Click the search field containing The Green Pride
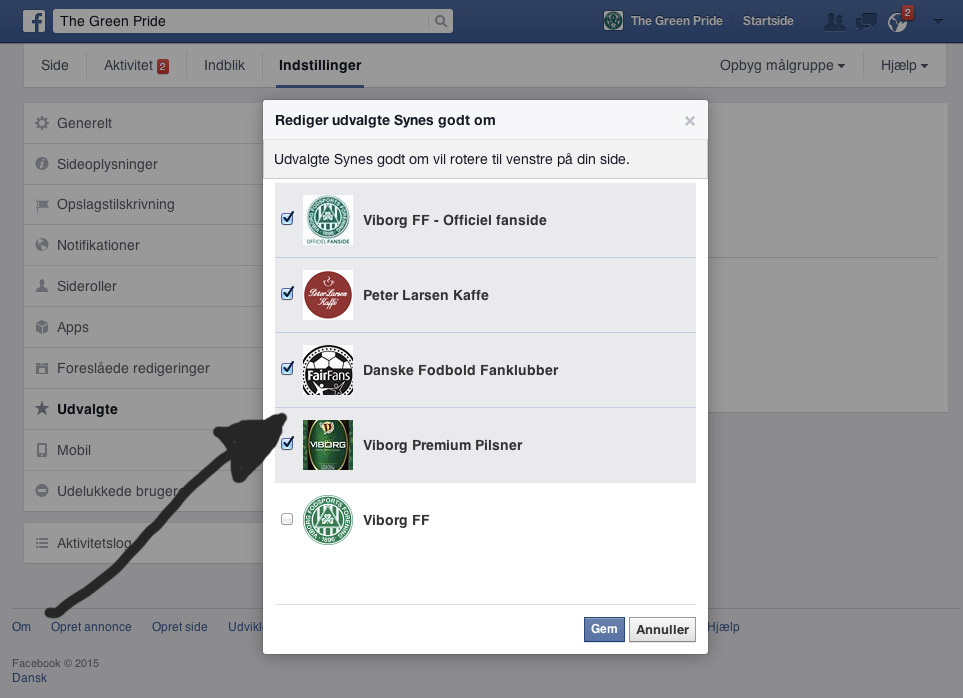This screenshot has width=963, height=698. (x=240, y=21)
